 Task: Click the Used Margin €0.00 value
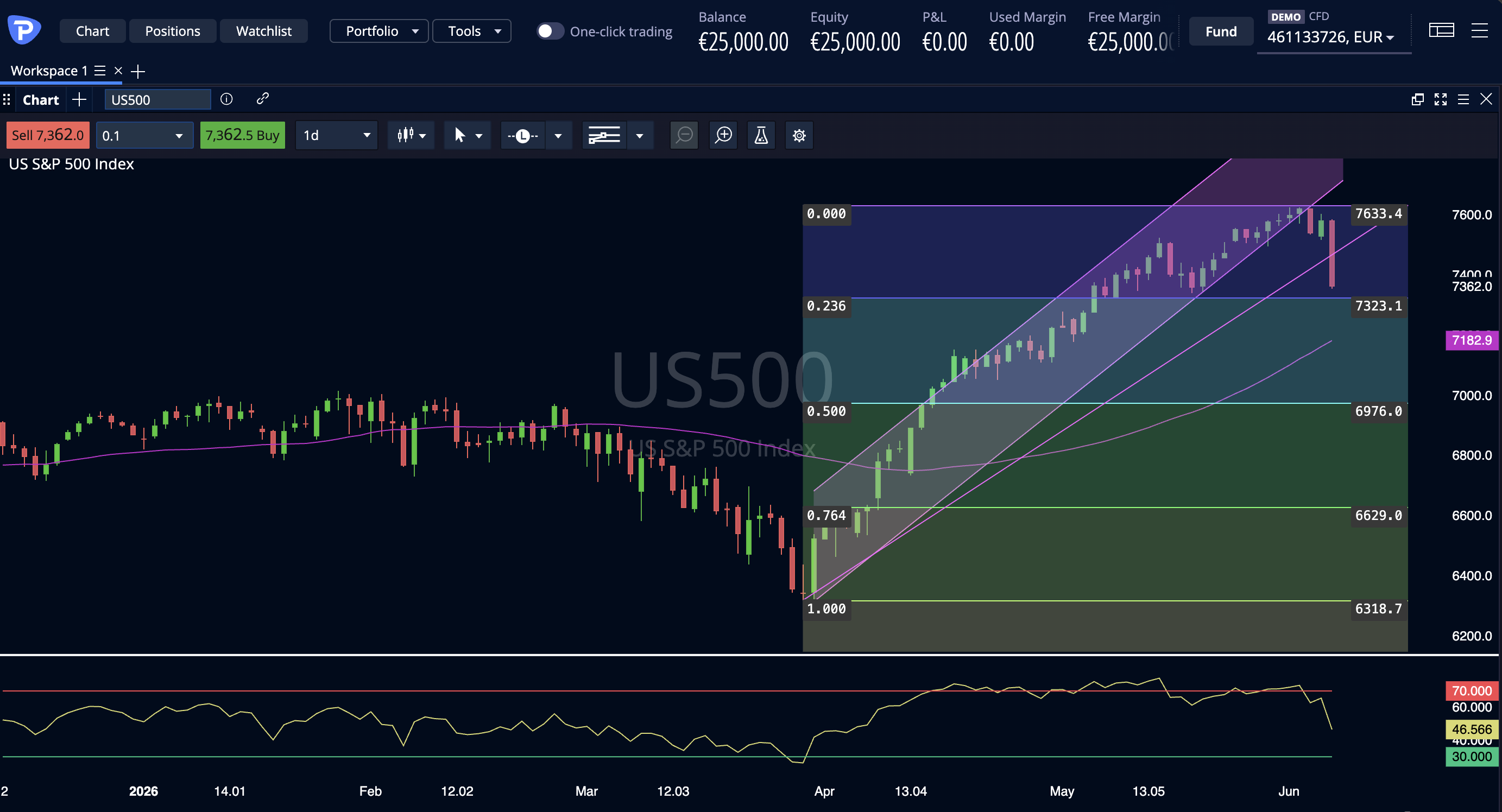pos(1012,42)
